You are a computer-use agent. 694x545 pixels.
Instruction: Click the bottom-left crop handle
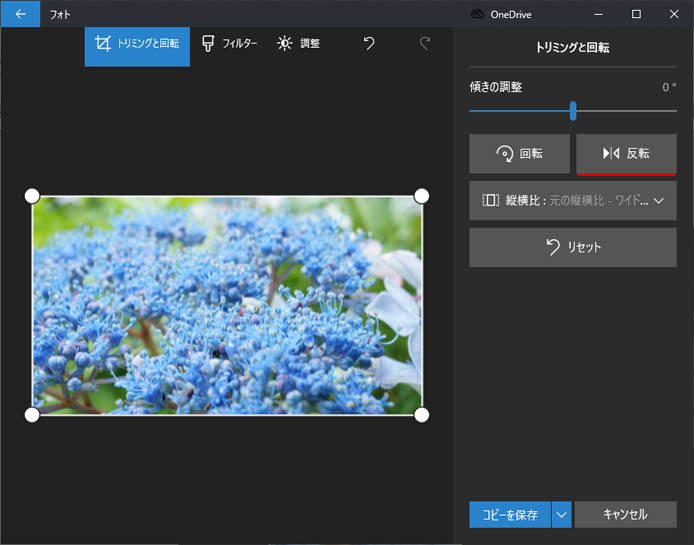click(32, 415)
